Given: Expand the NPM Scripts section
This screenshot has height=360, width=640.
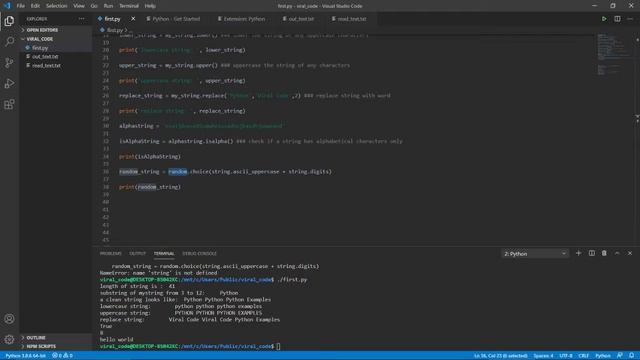Looking at the screenshot, I should (41, 346).
